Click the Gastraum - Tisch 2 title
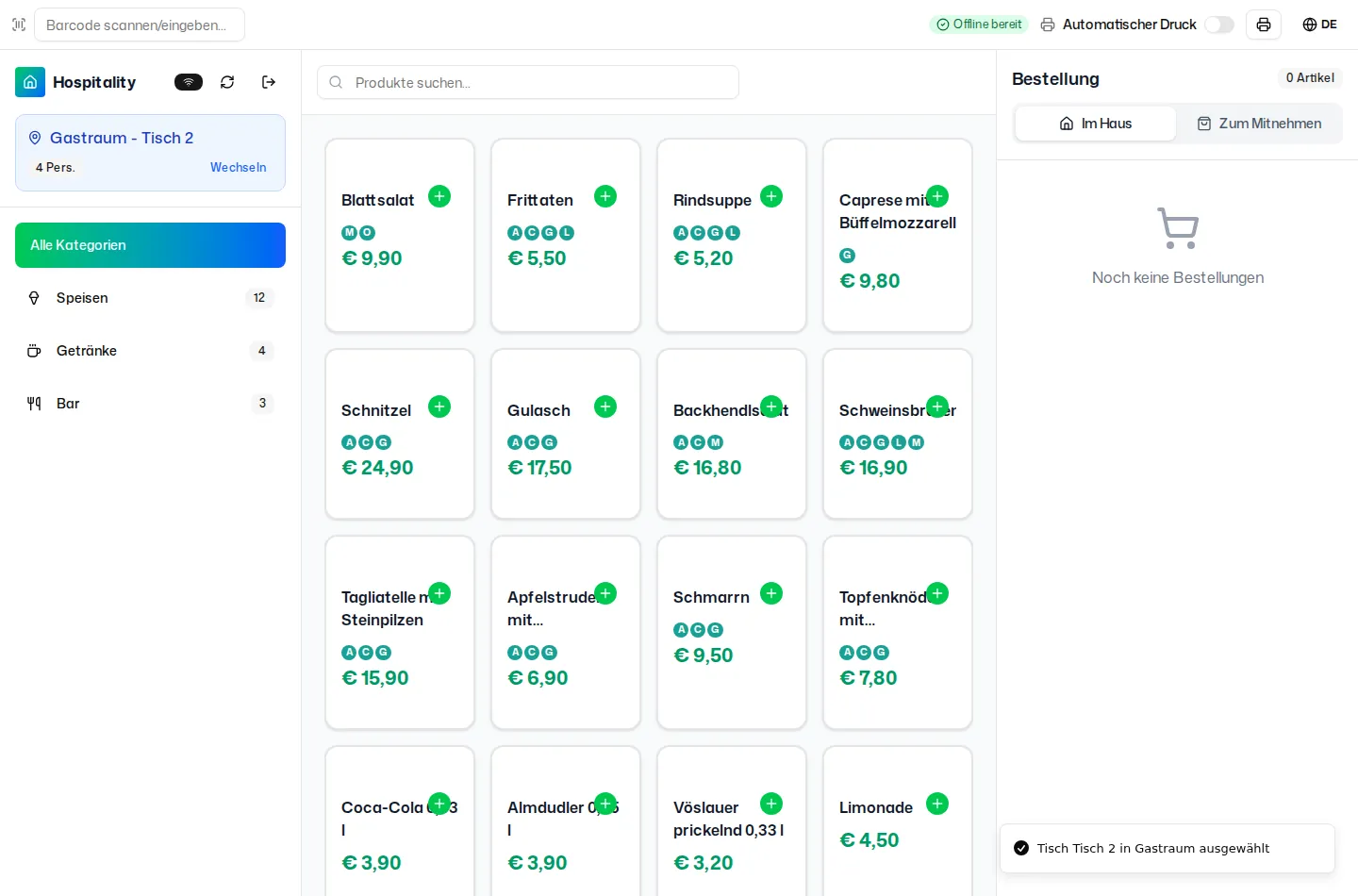The height and width of the screenshot is (896, 1358). tap(122, 138)
